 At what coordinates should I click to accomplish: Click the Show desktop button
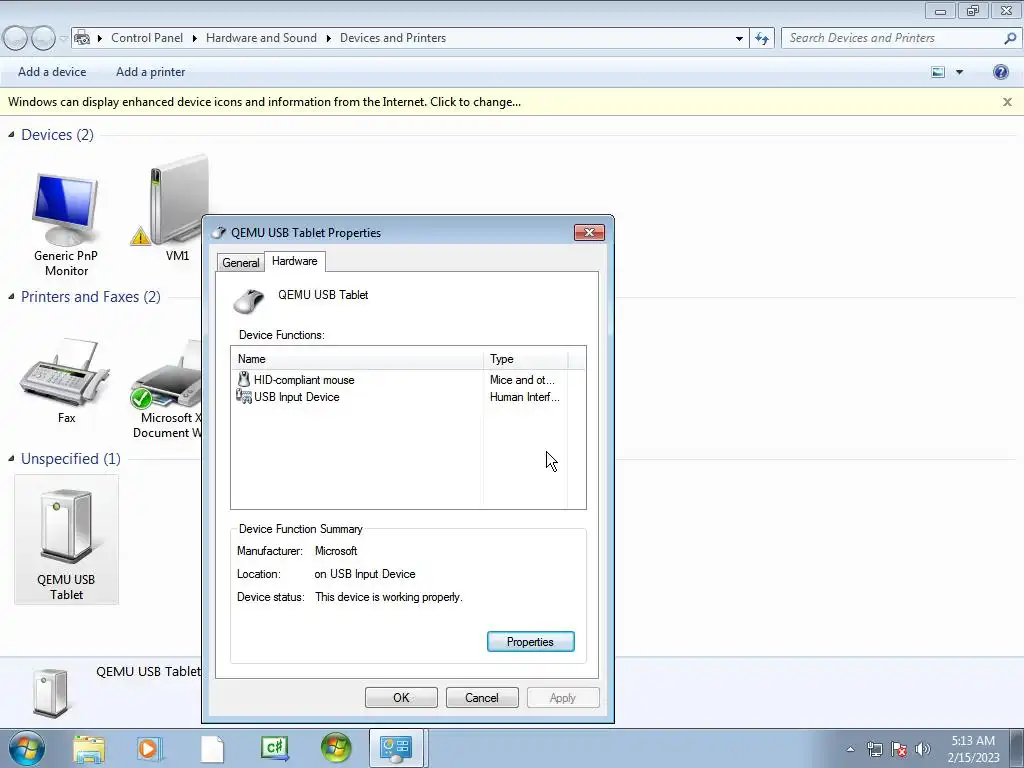(x=1019, y=748)
